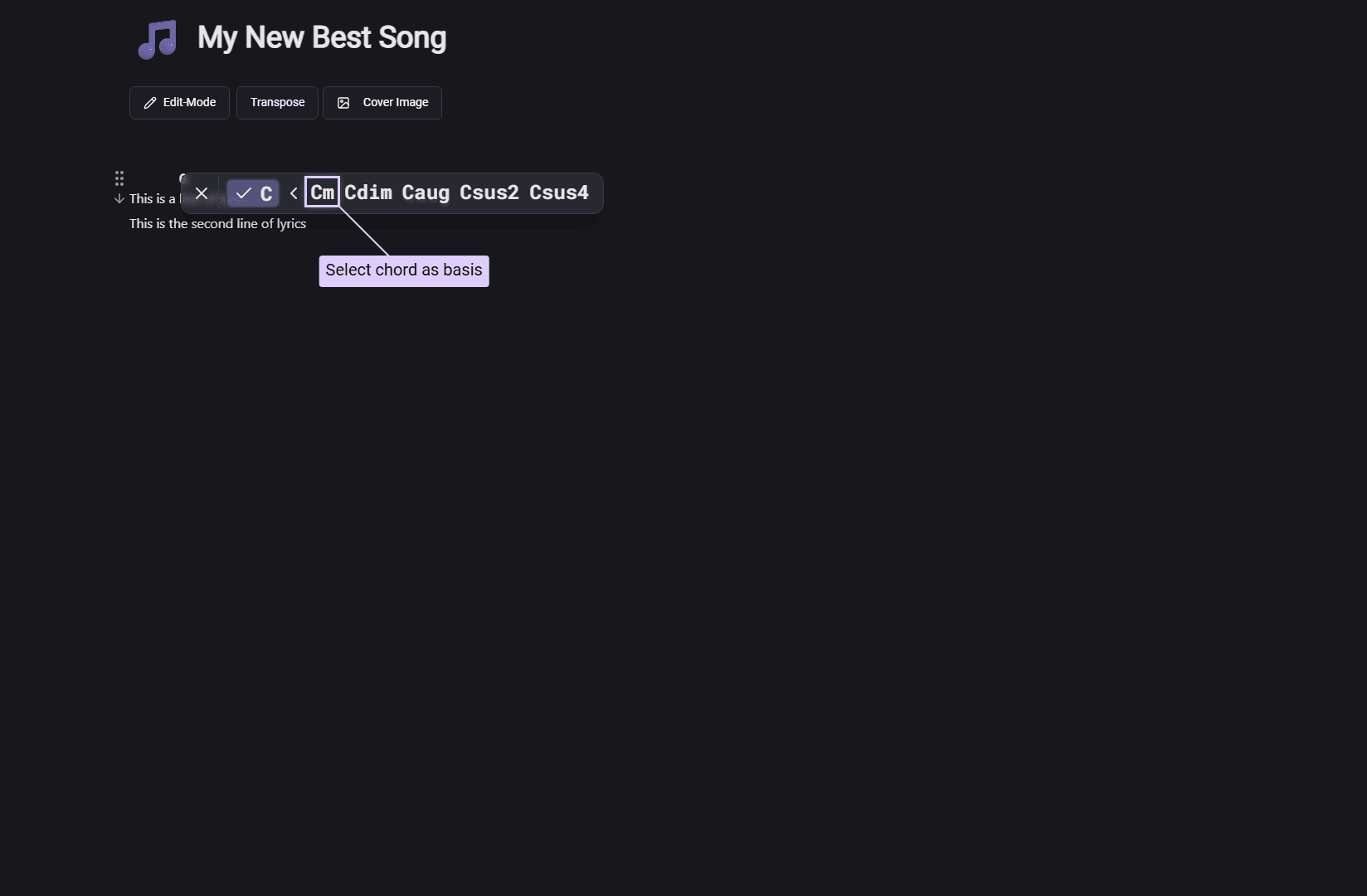
Task: Close the chord picker with the X icon
Action: coord(201,193)
